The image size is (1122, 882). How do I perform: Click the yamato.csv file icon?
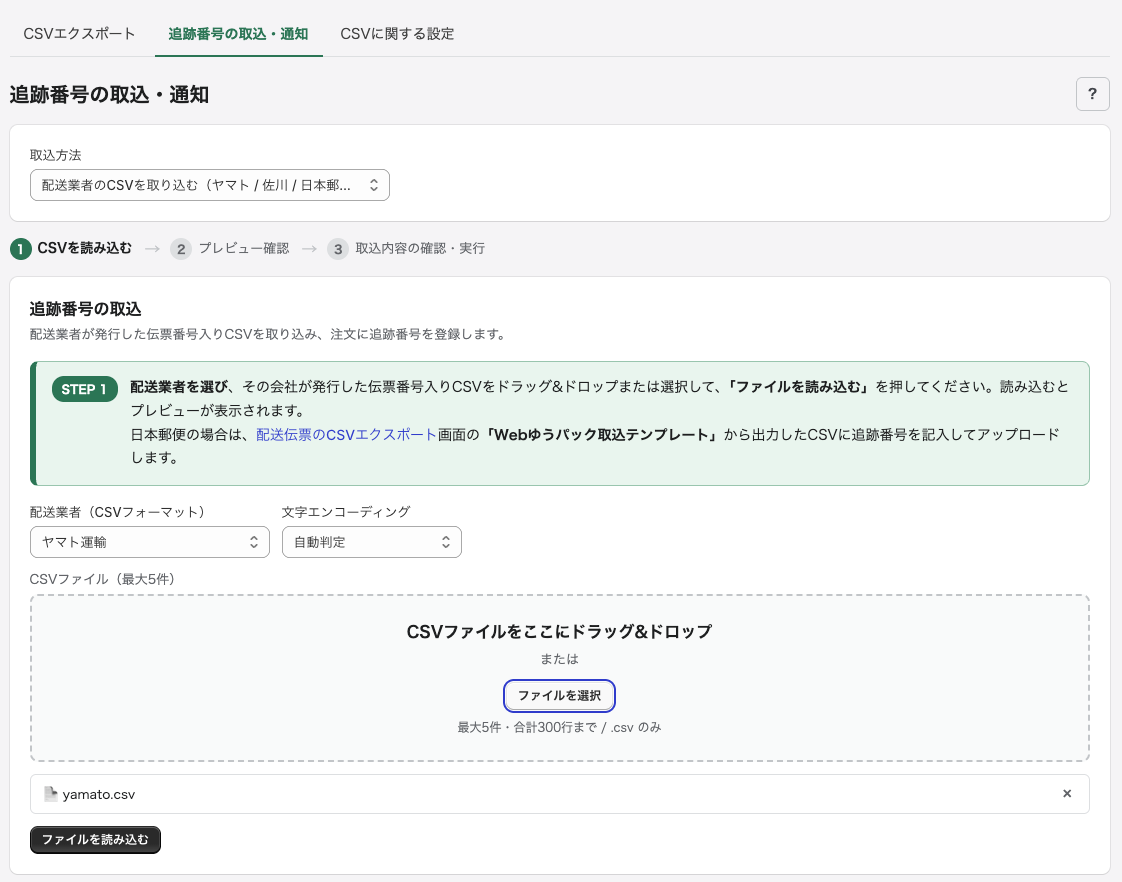pos(51,794)
